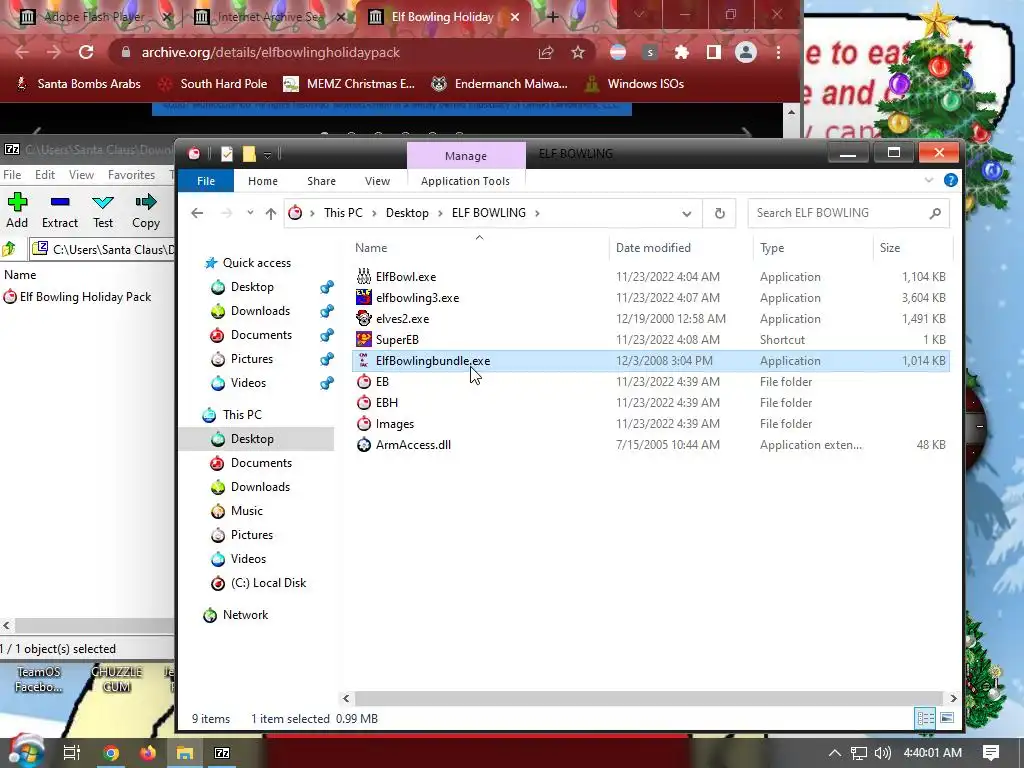The width and height of the screenshot is (1024, 768).
Task: Refresh the ELF BOWLING folder
Action: tap(719, 213)
